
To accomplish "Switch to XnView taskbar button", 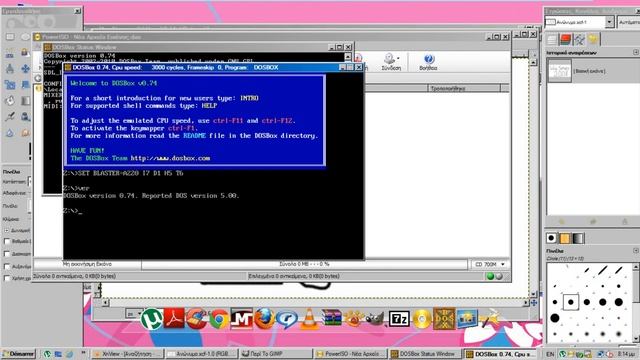I will [x=127, y=354].
